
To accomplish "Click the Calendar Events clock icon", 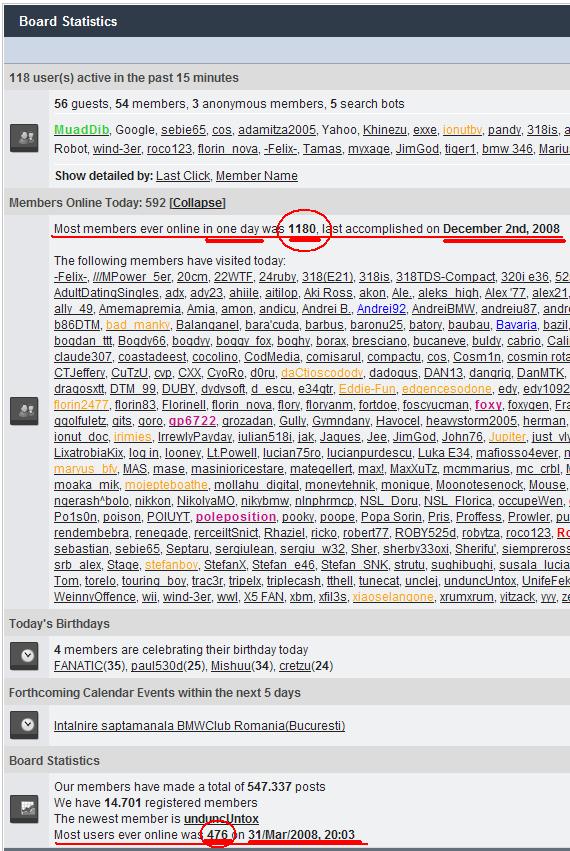I will 24,725.
